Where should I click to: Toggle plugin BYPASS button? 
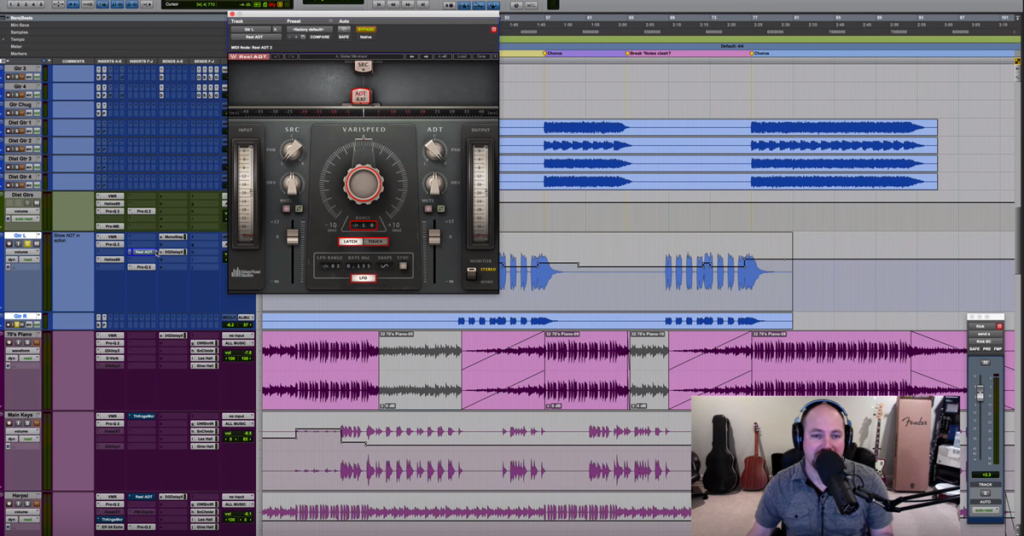coord(366,29)
